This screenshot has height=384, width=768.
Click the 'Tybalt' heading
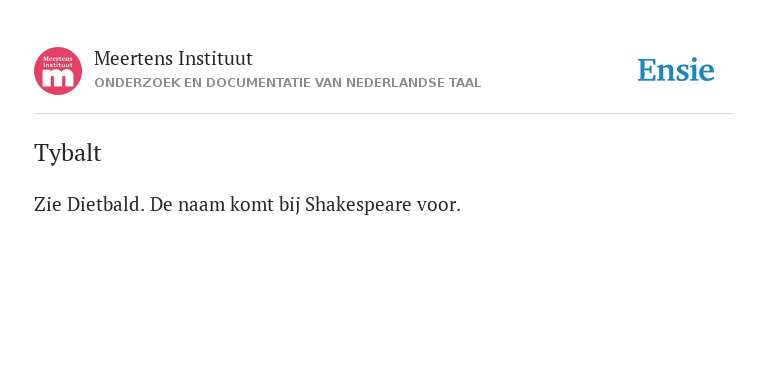pyautogui.click(x=68, y=153)
